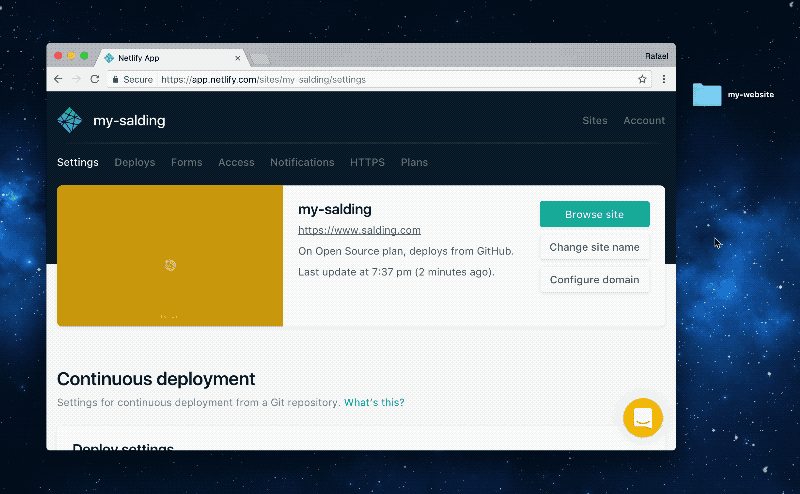Open the What's this? help link

tap(374, 402)
